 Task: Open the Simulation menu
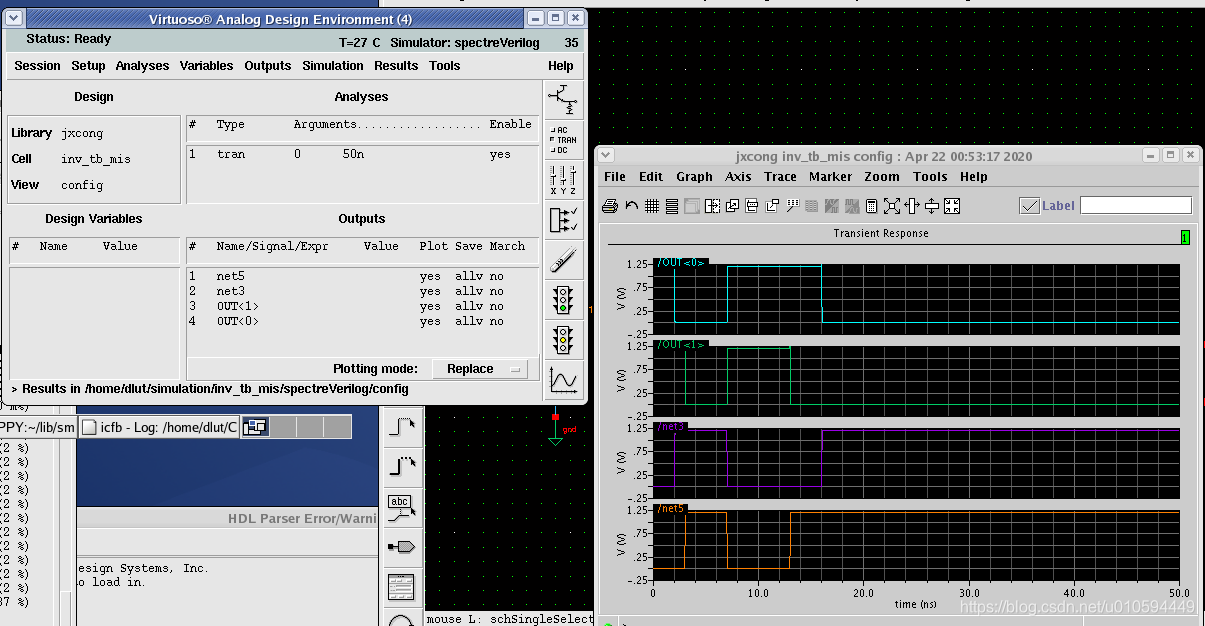pyautogui.click(x=333, y=66)
